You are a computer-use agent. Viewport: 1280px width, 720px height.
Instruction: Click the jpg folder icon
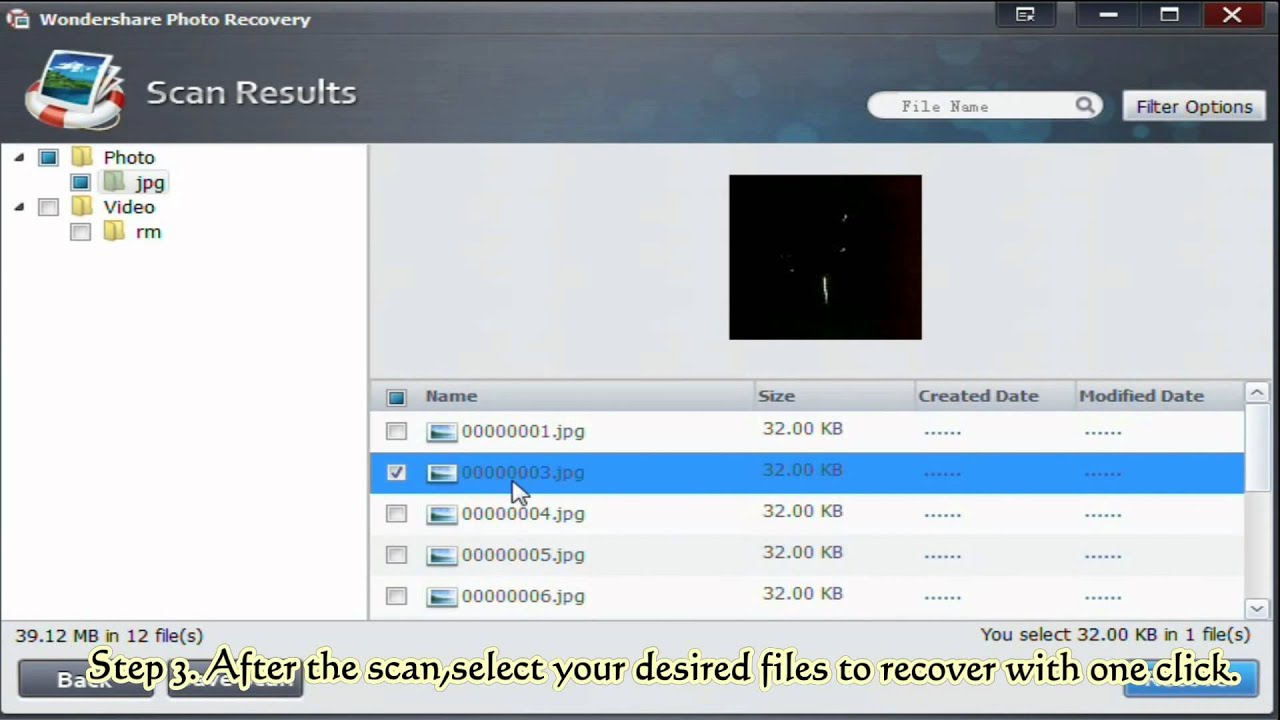114,182
